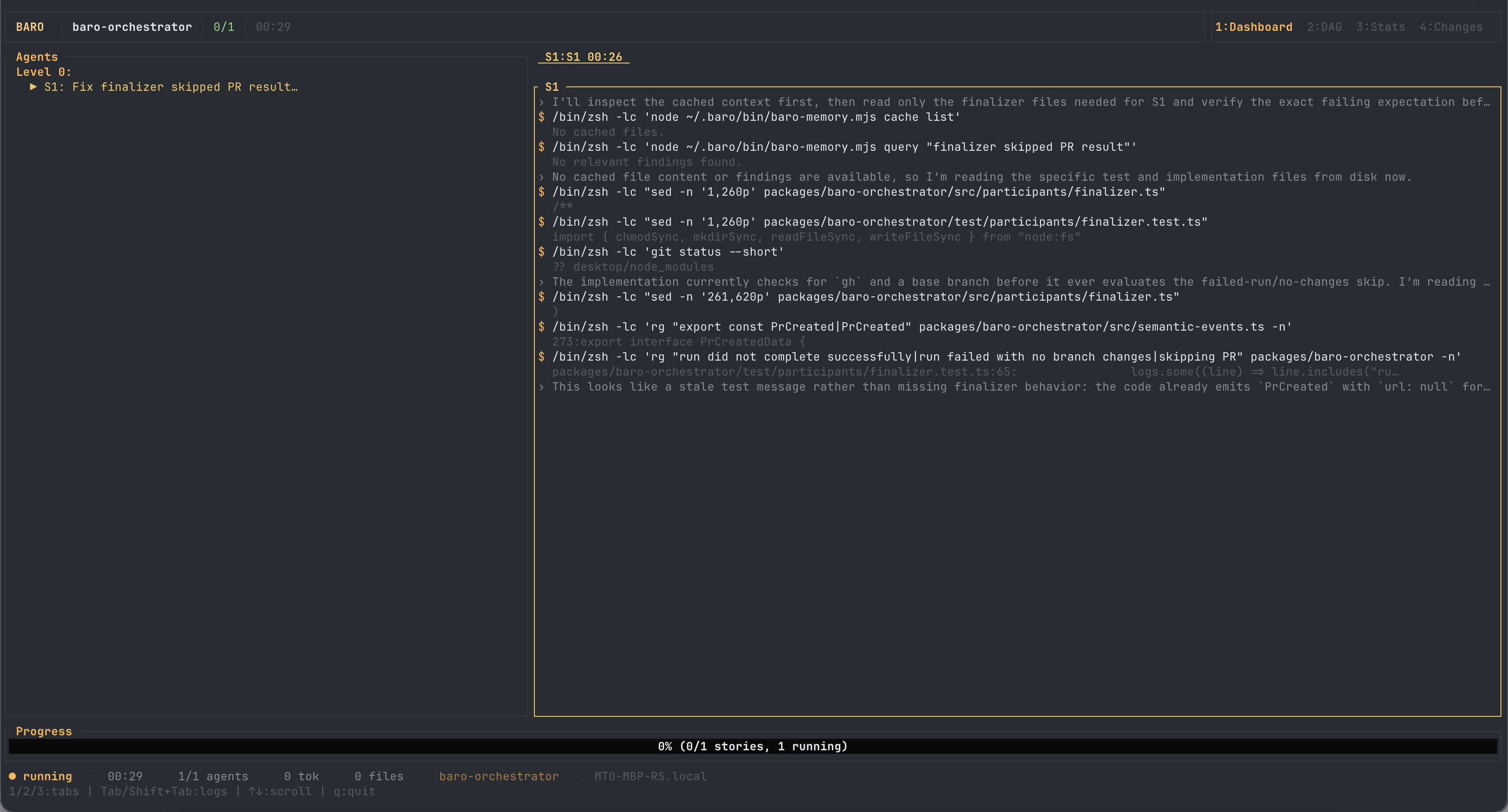Viewport: 1508px width, 812px height.
Task: Click the 00:29 elapsed time in status bar
Action: (125, 776)
